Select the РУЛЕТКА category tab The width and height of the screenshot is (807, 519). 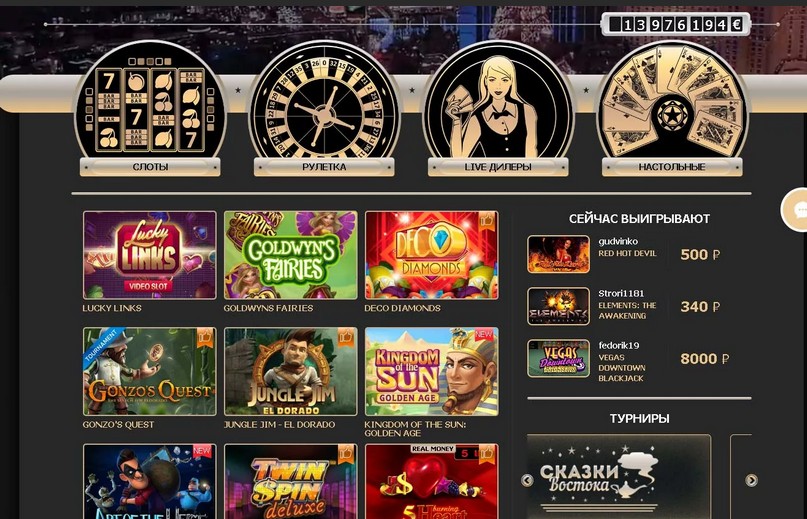pos(324,167)
